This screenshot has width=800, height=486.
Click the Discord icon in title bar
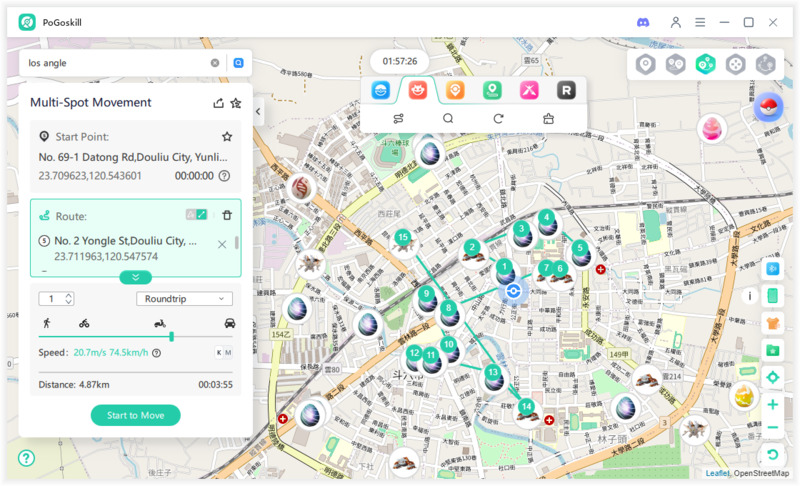(643, 22)
